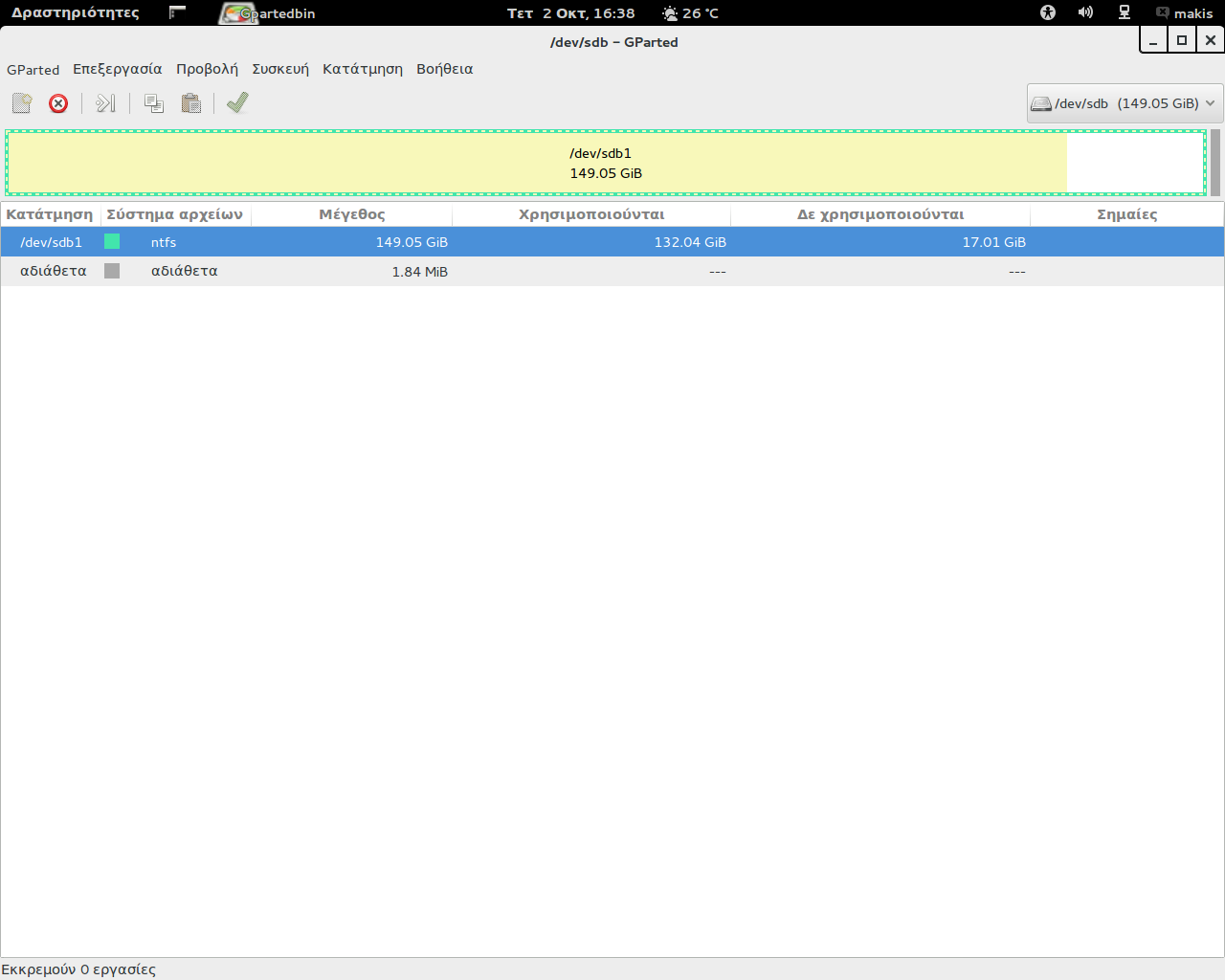Open the Συσκευή menu
The width and height of the screenshot is (1225, 980).
point(280,69)
